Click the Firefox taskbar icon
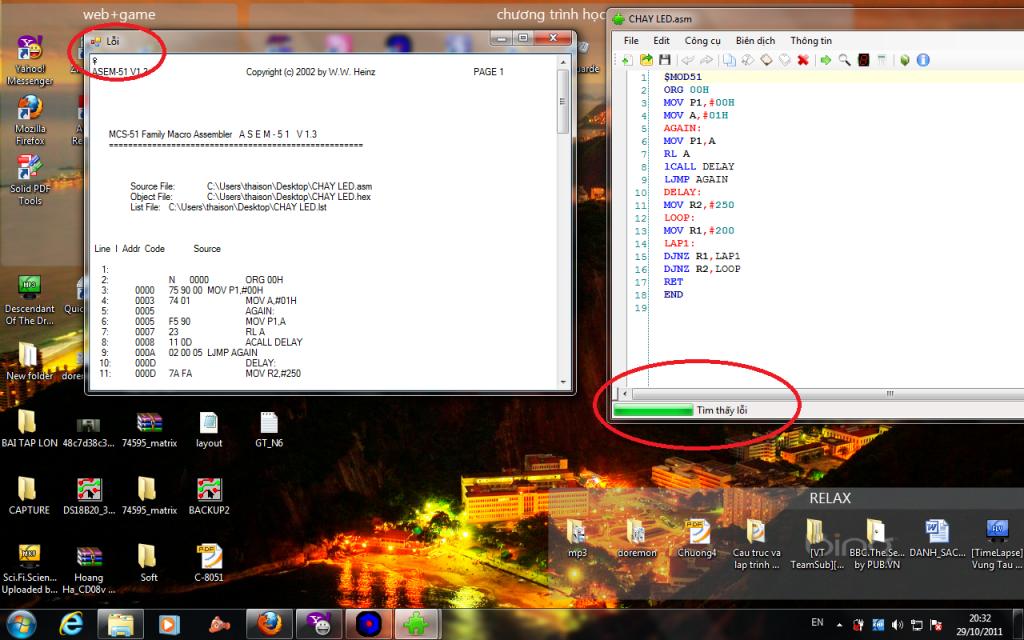Viewport: 1024px width, 640px height. click(268, 624)
